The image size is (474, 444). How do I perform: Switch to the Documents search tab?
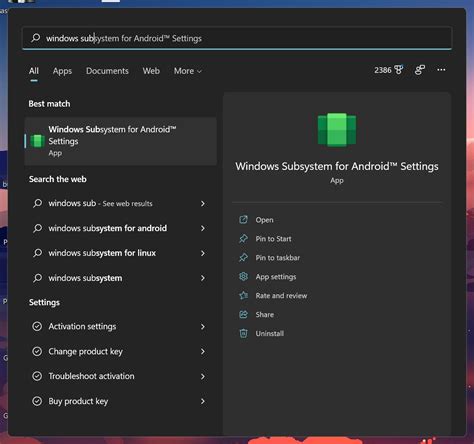click(x=107, y=71)
